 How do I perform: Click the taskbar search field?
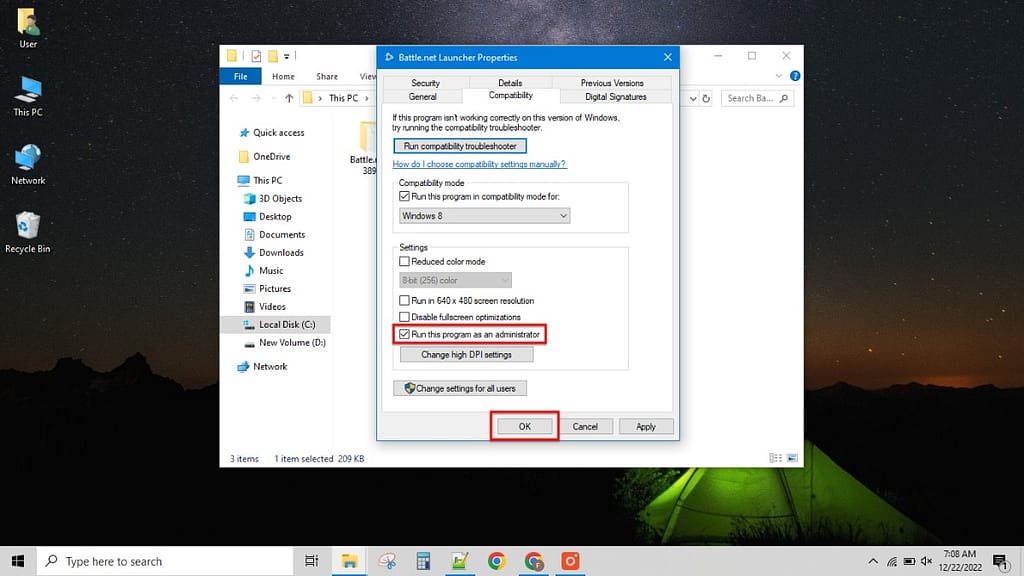(x=165, y=561)
